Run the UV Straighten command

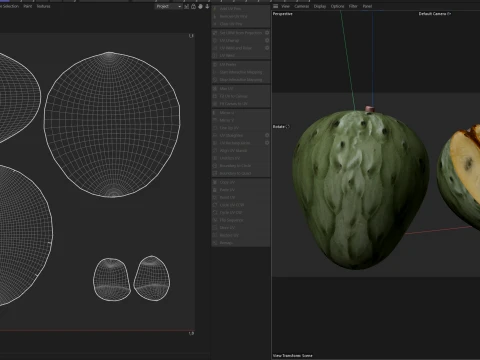coord(238,136)
